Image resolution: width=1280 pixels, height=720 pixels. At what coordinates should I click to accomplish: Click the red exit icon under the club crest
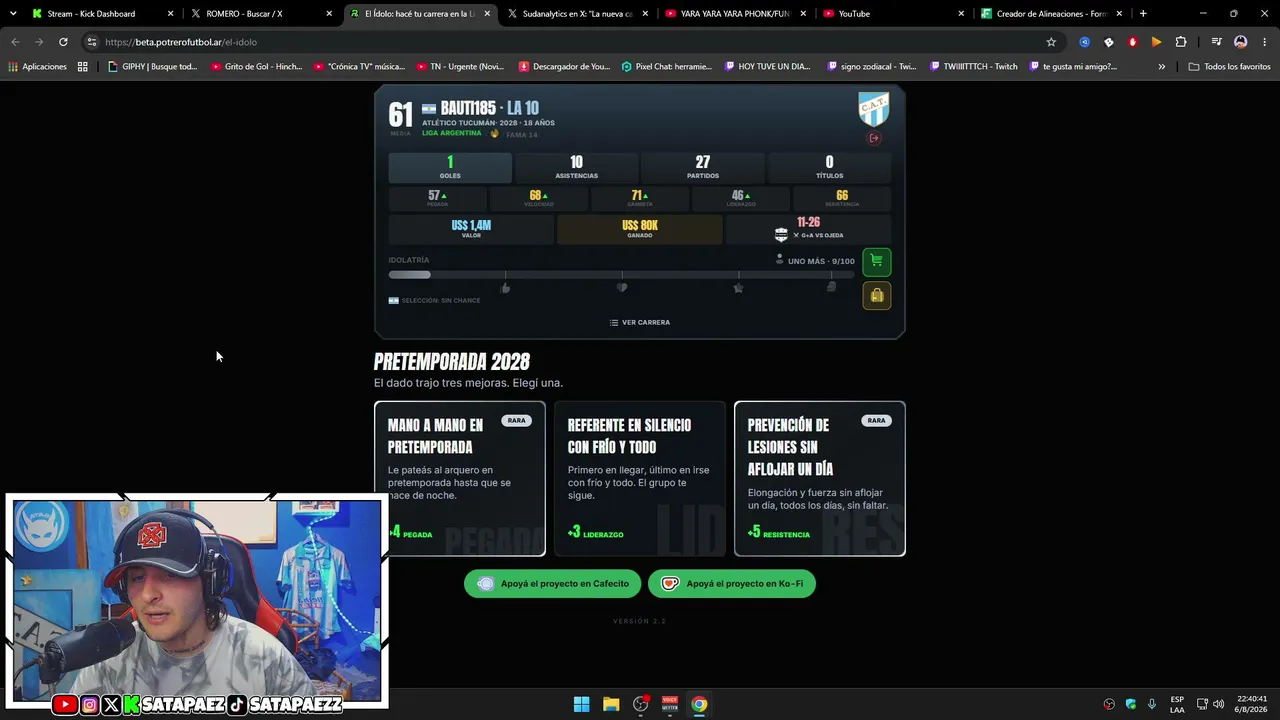874,138
